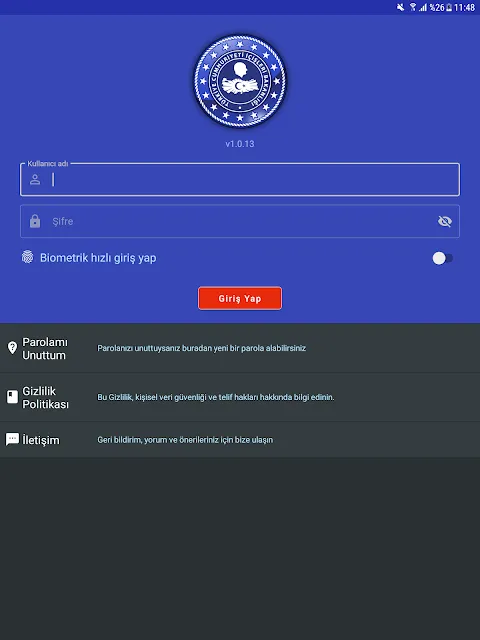Image resolution: width=480 pixels, height=640 pixels.
Task: Open the İletişim menu entry
Action: (240, 440)
